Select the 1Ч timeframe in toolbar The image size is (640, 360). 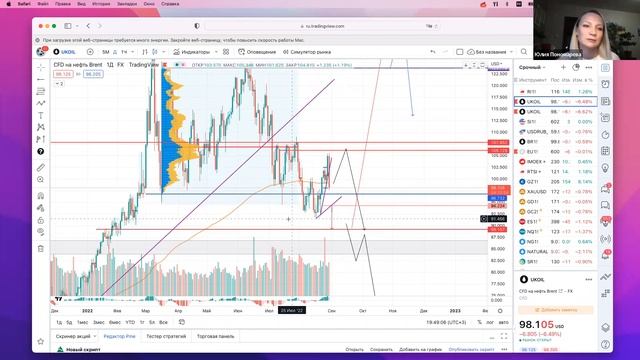click(124, 52)
